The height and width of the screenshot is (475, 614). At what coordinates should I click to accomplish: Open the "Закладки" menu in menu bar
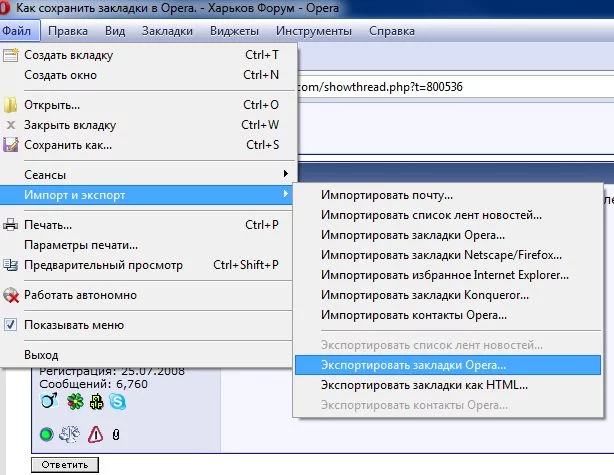click(167, 31)
